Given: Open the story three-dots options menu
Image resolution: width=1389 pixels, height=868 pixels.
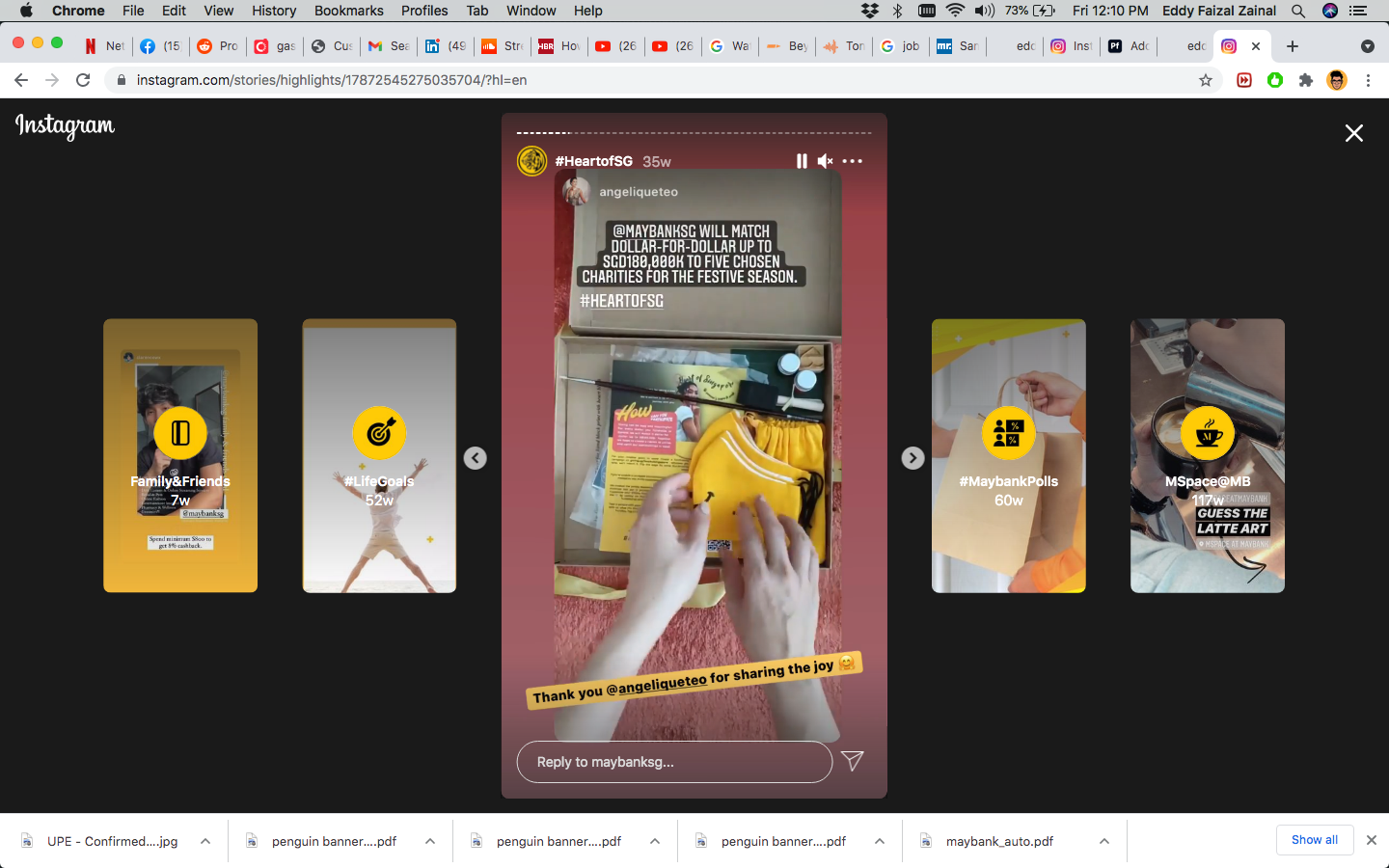Looking at the screenshot, I should pyautogui.click(x=853, y=161).
